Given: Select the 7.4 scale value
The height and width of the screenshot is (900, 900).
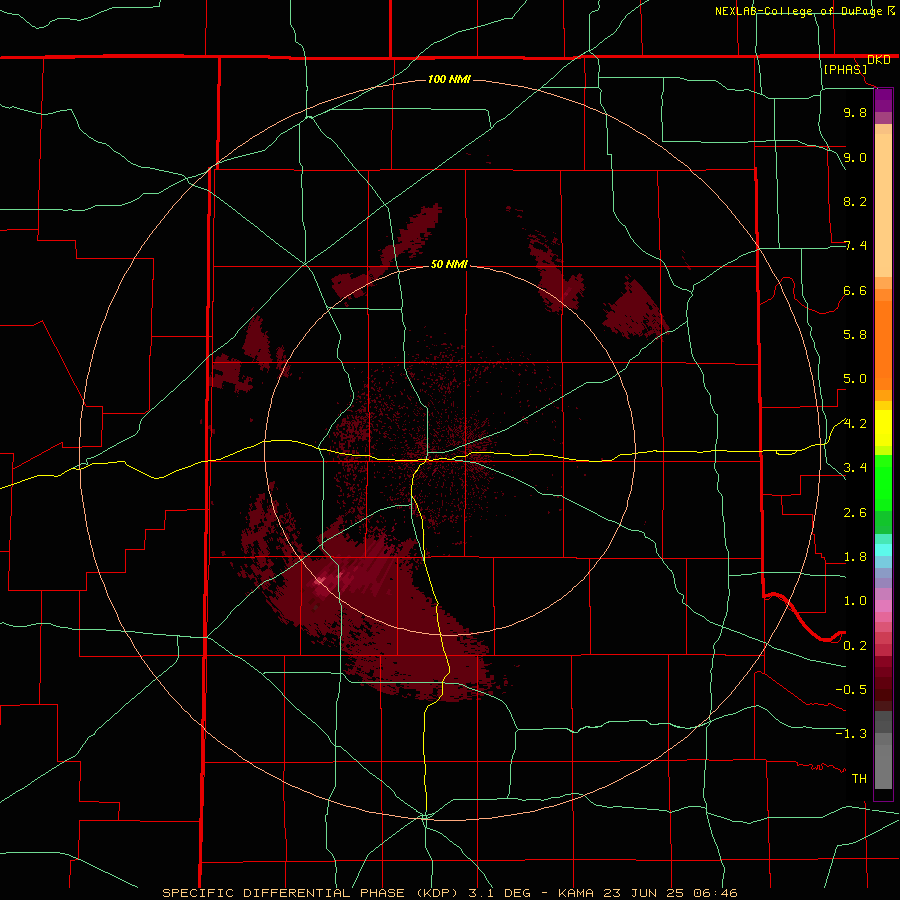Looking at the screenshot, I should (855, 246).
